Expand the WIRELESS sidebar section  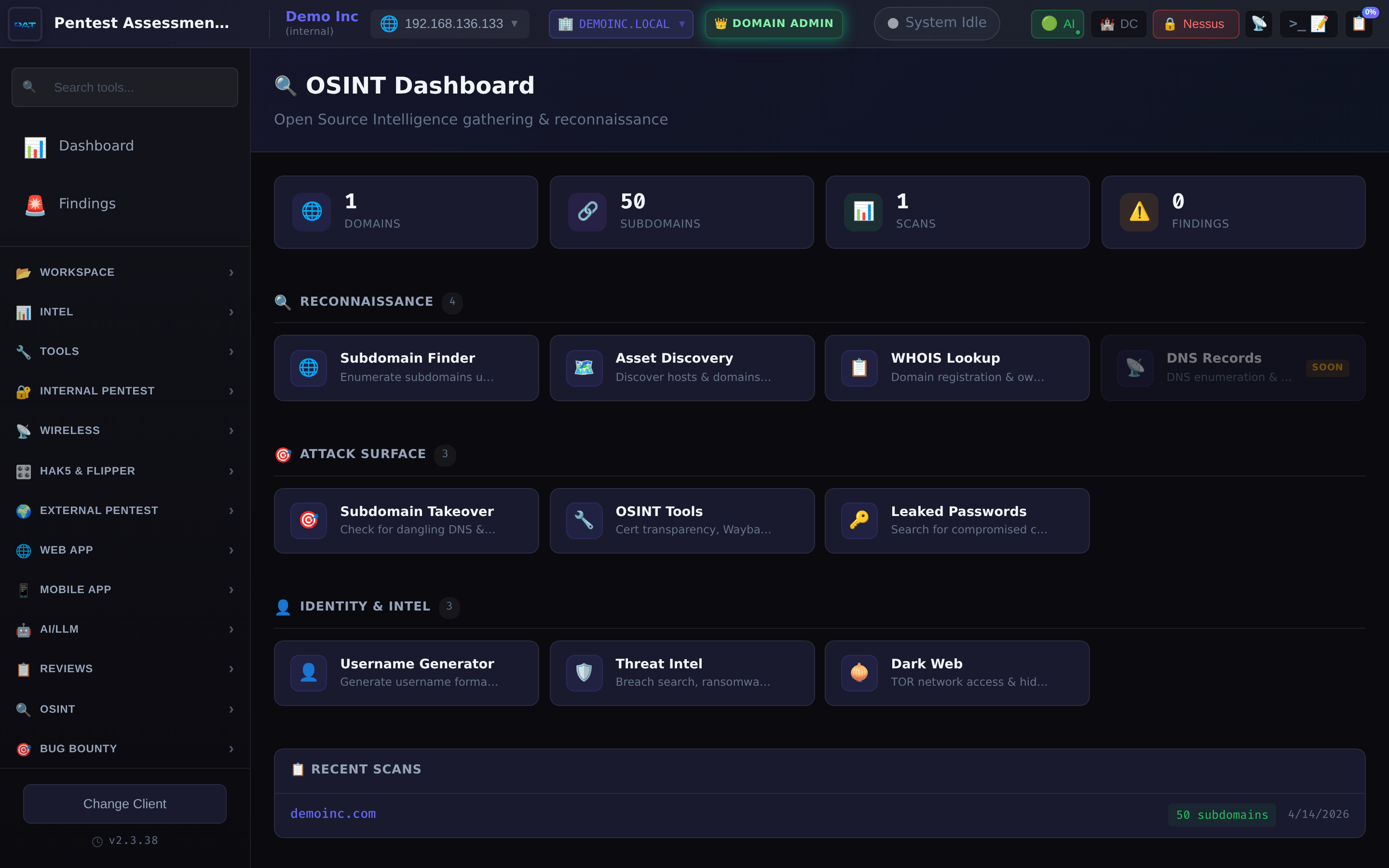pos(124,430)
